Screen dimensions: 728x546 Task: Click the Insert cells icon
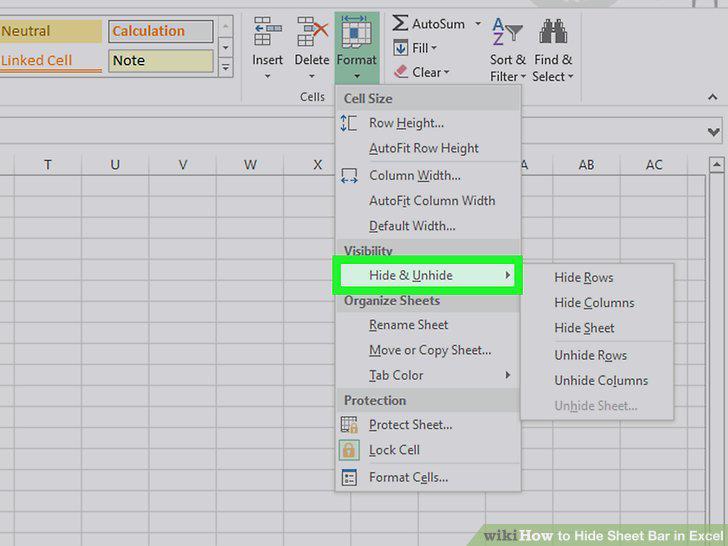click(x=267, y=32)
